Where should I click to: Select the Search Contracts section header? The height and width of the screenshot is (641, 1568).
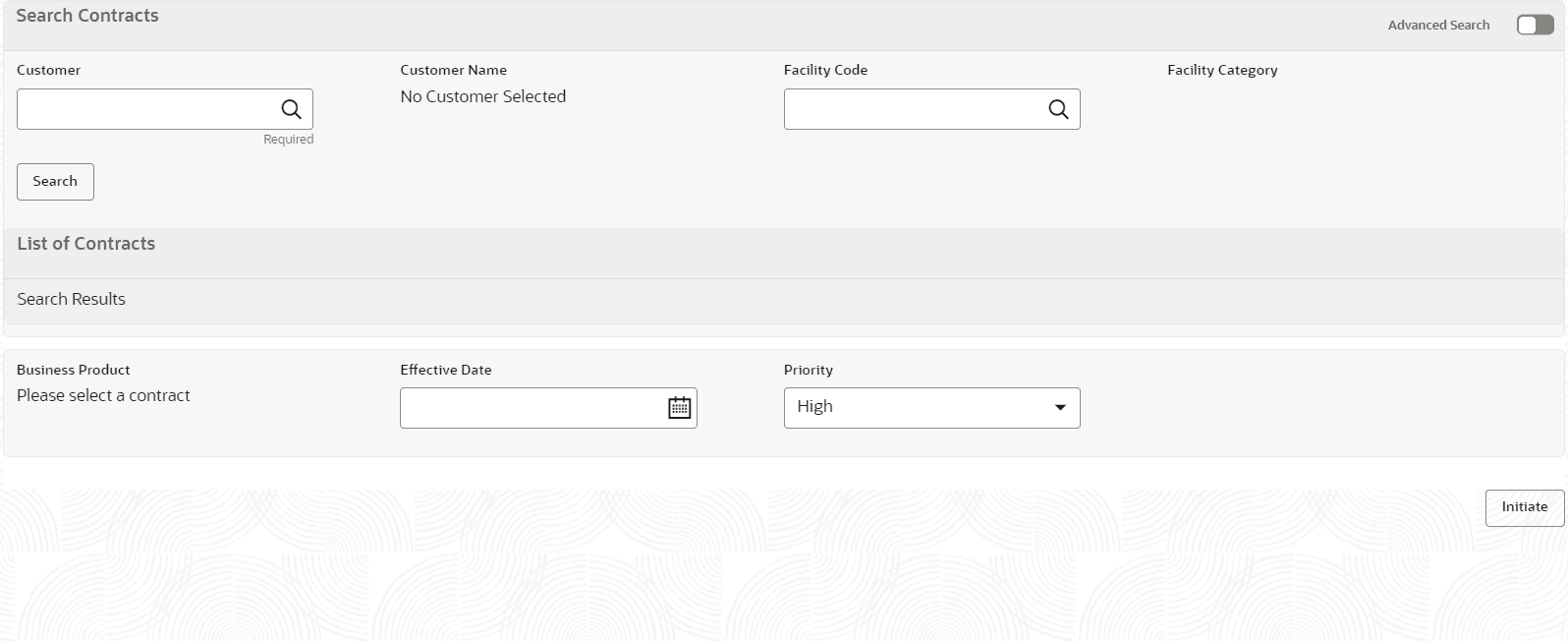point(87,16)
